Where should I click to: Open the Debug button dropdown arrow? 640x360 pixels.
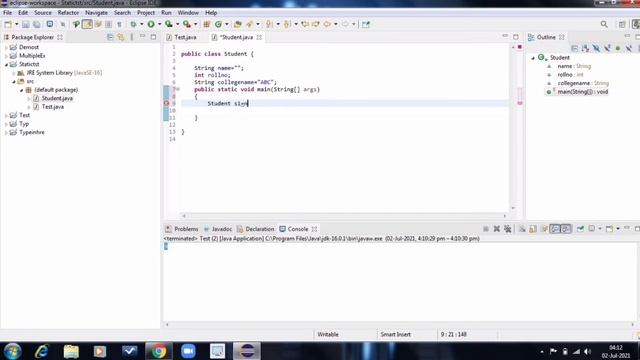click(142, 24)
